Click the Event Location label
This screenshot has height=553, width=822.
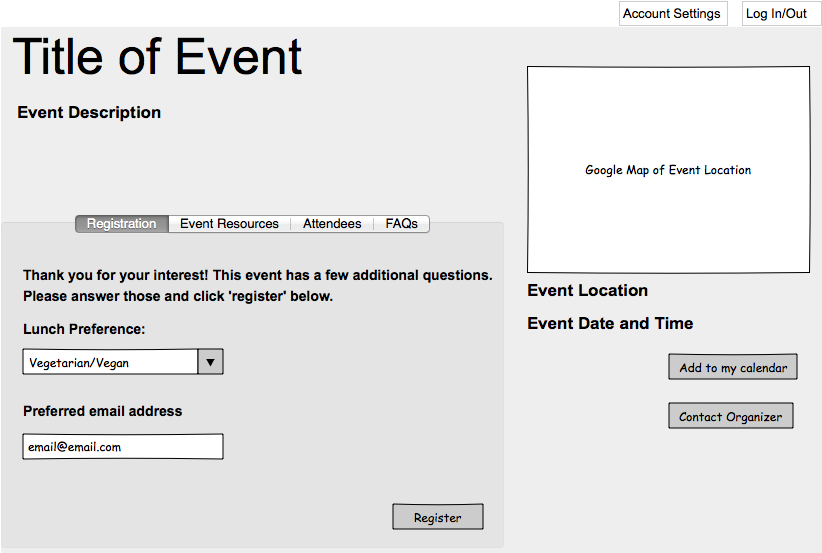(x=587, y=290)
